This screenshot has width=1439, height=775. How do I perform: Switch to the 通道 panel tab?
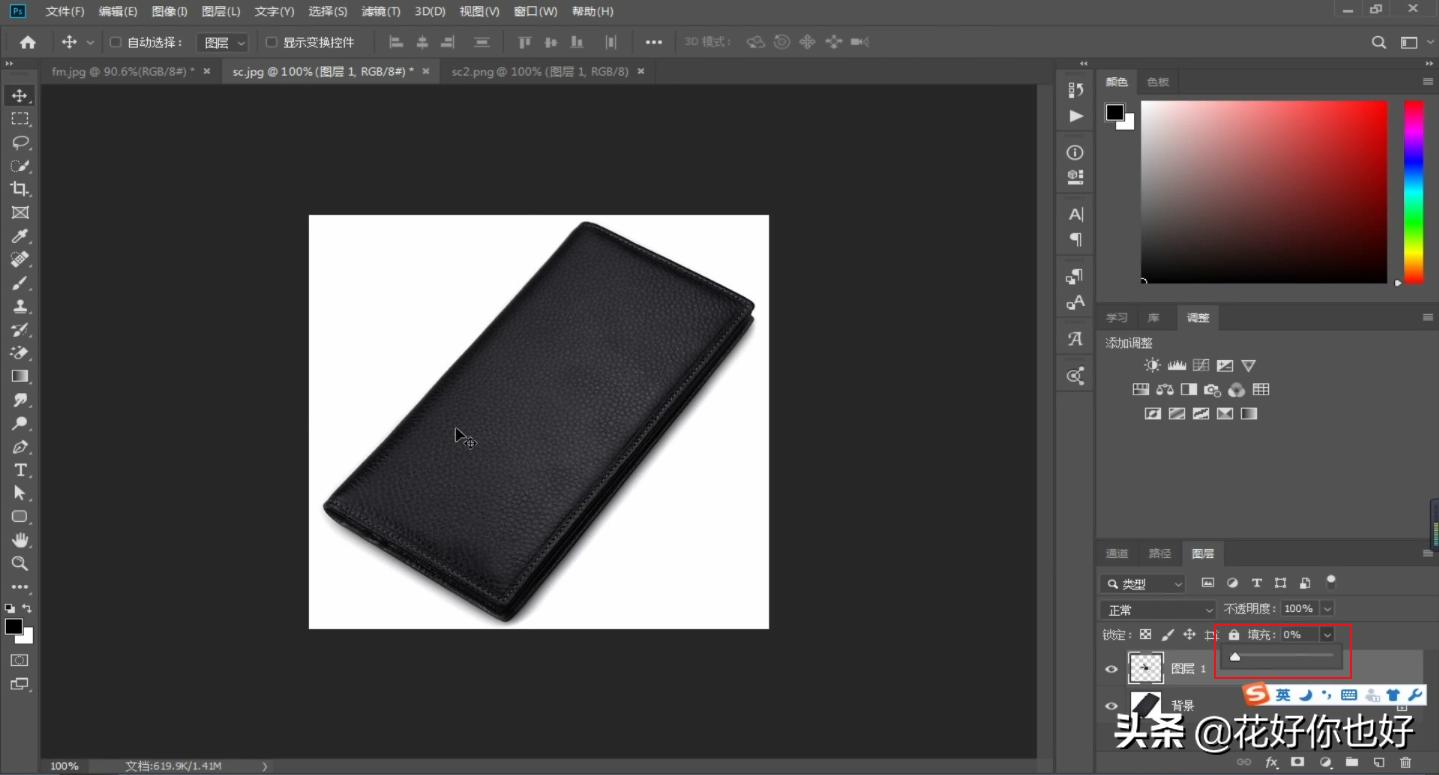click(x=1117, y=554)
